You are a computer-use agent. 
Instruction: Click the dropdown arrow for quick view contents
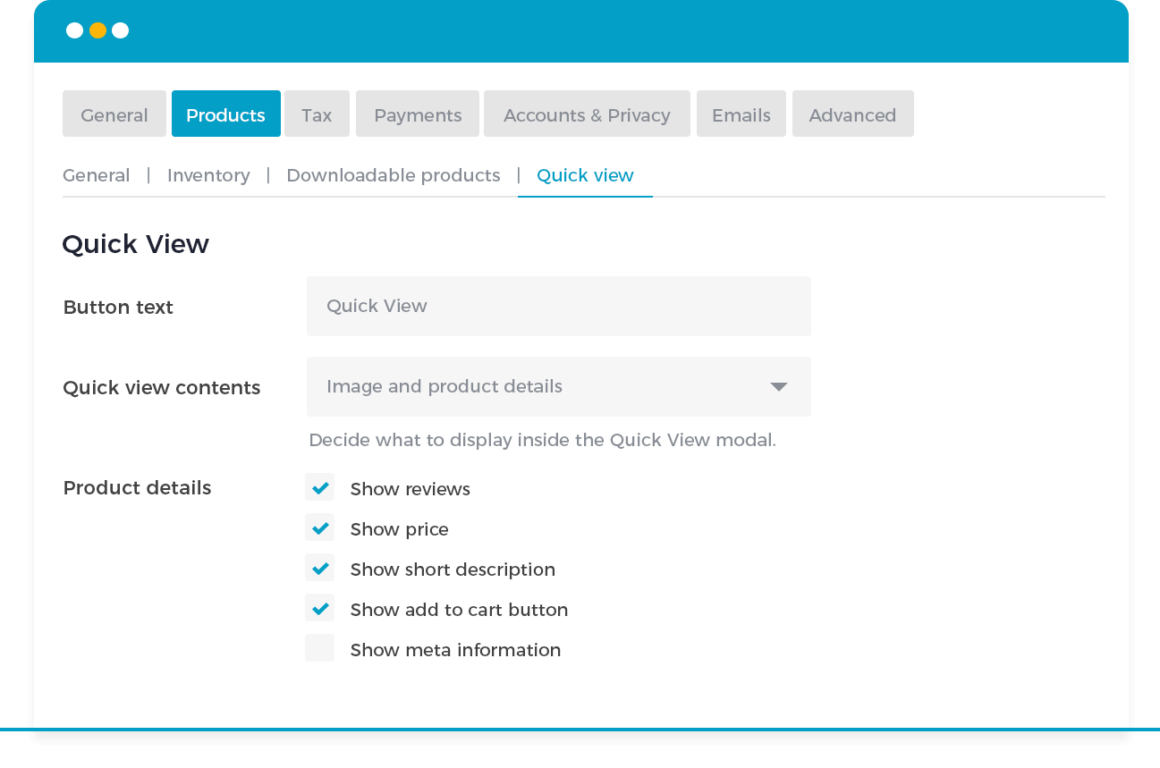tap(778, 387)
